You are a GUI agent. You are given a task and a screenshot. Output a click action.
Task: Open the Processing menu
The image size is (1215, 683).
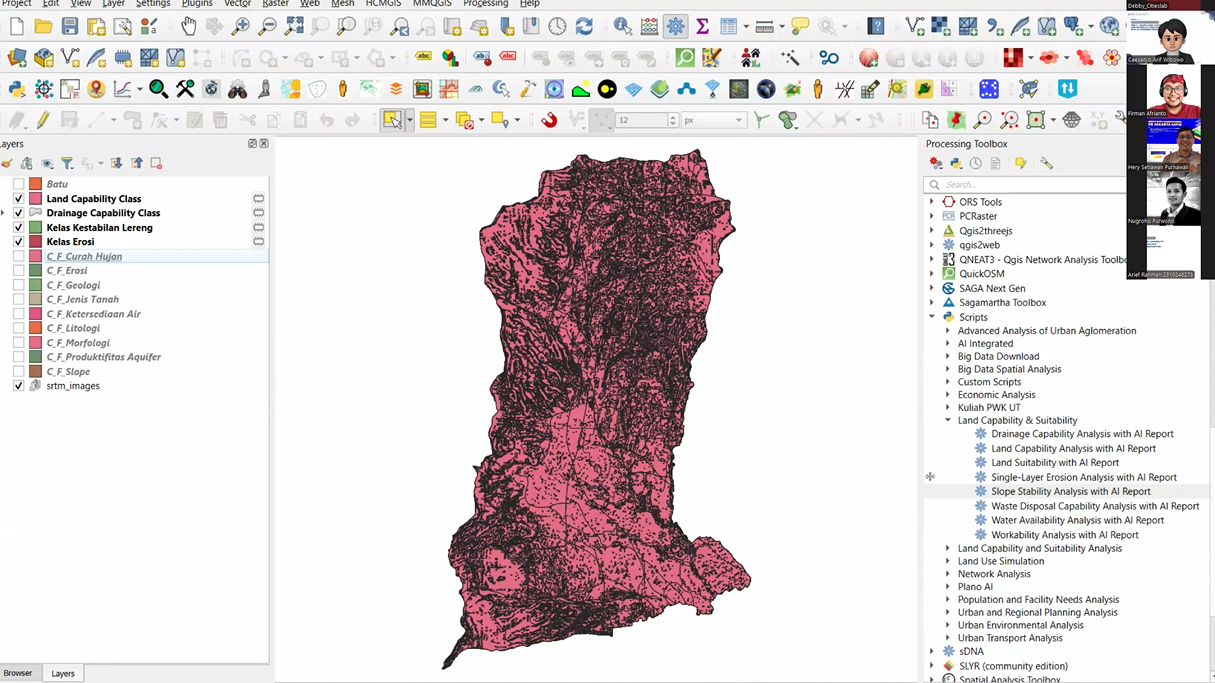coord(485,4)
